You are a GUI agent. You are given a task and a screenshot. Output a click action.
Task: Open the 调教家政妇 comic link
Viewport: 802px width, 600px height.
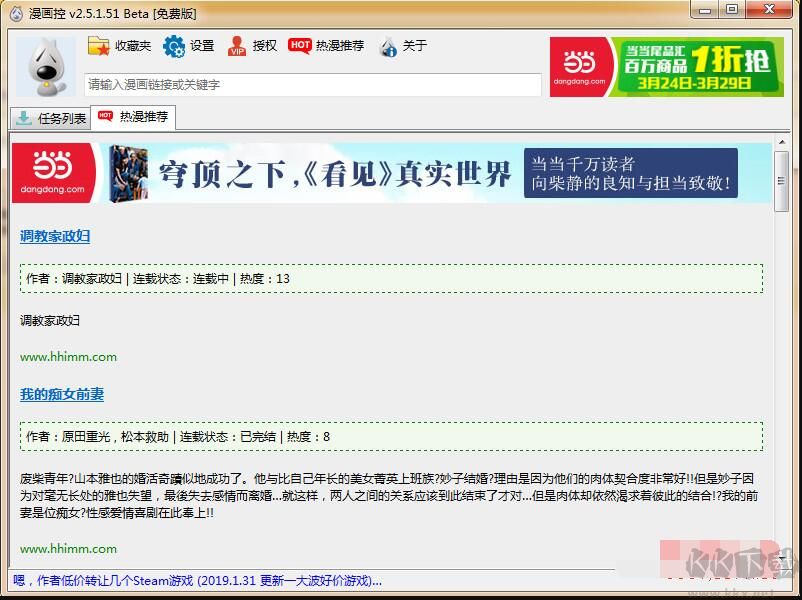[x=54, y=236]
